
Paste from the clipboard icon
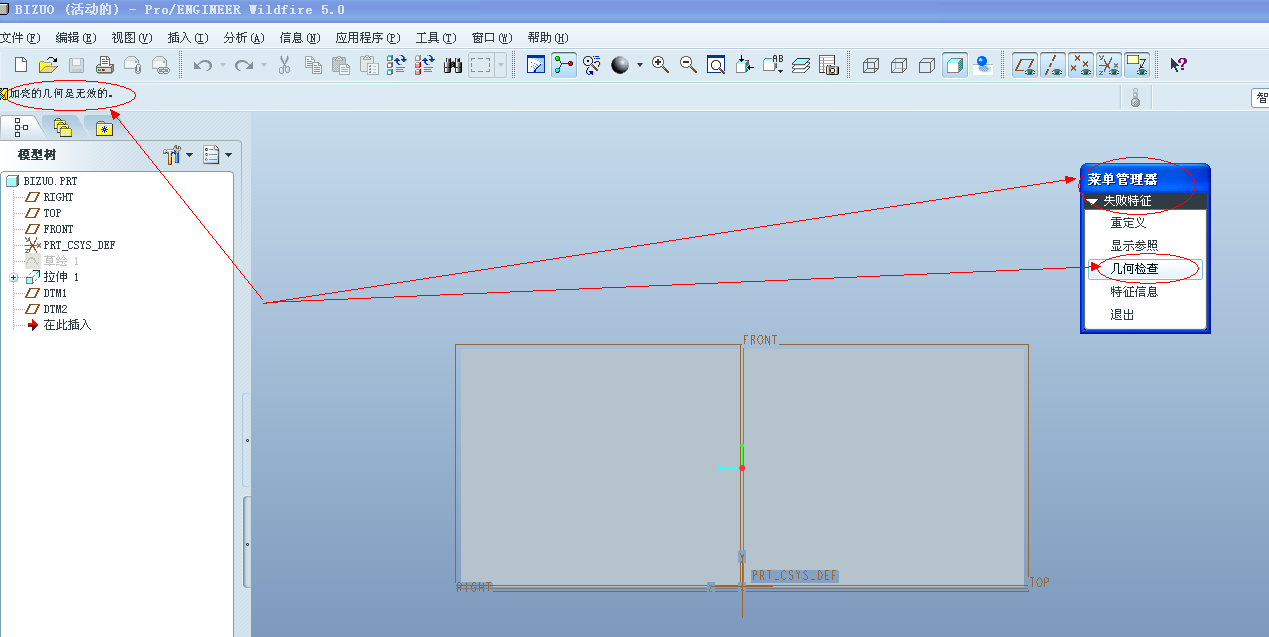coord(341,65)
